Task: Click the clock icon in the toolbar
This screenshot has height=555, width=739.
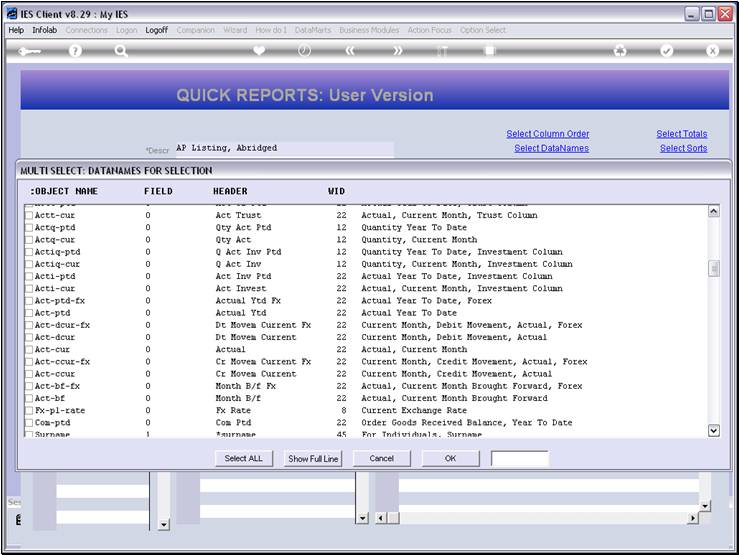Action: point(304,50)
